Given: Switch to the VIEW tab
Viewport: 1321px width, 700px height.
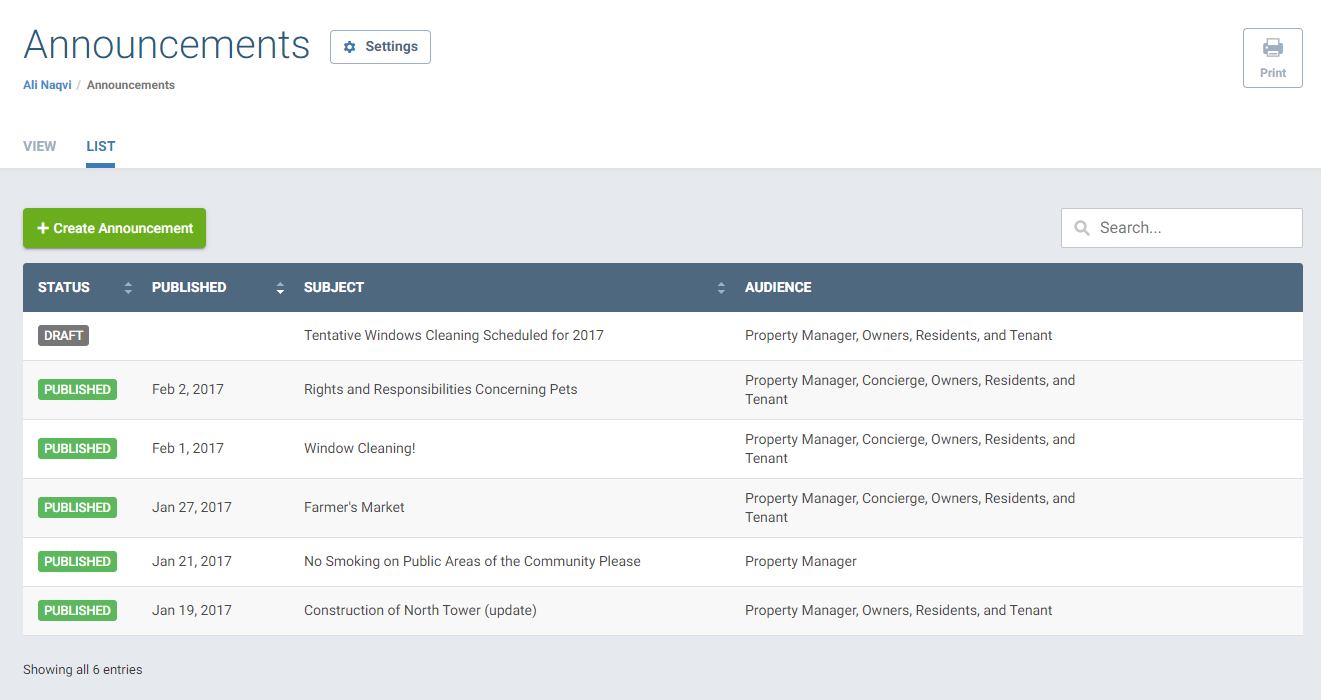Looking at the screenshot, I should 39,146.
